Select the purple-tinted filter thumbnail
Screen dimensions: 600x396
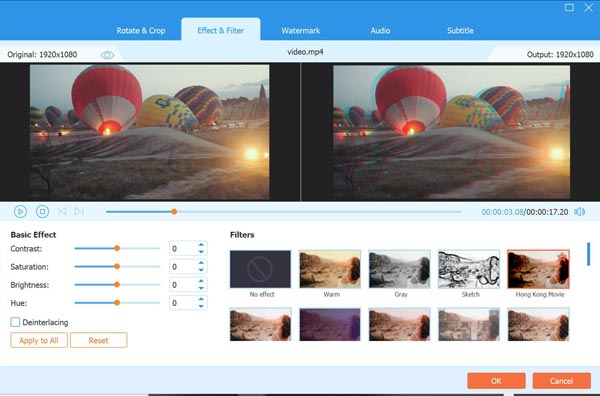[x=330, y=324]
